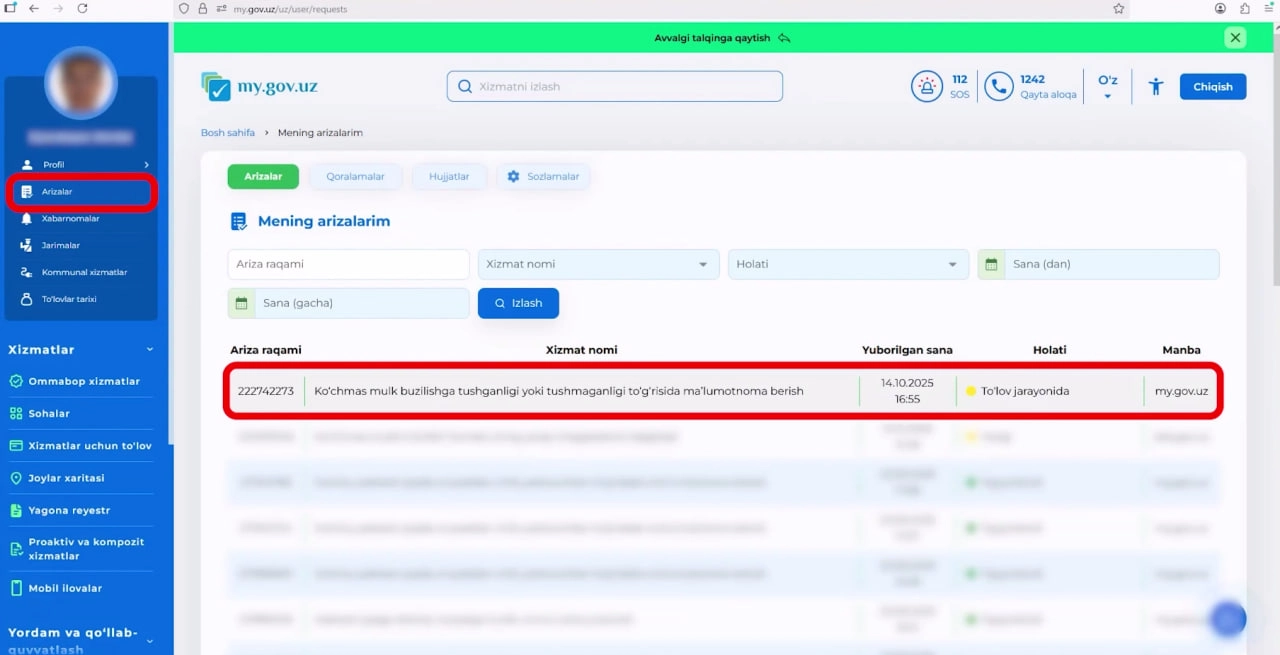This screenshot has height=655, width=1280.
Task: Open the accessibility options icon
Action: tap(1156, 87)
